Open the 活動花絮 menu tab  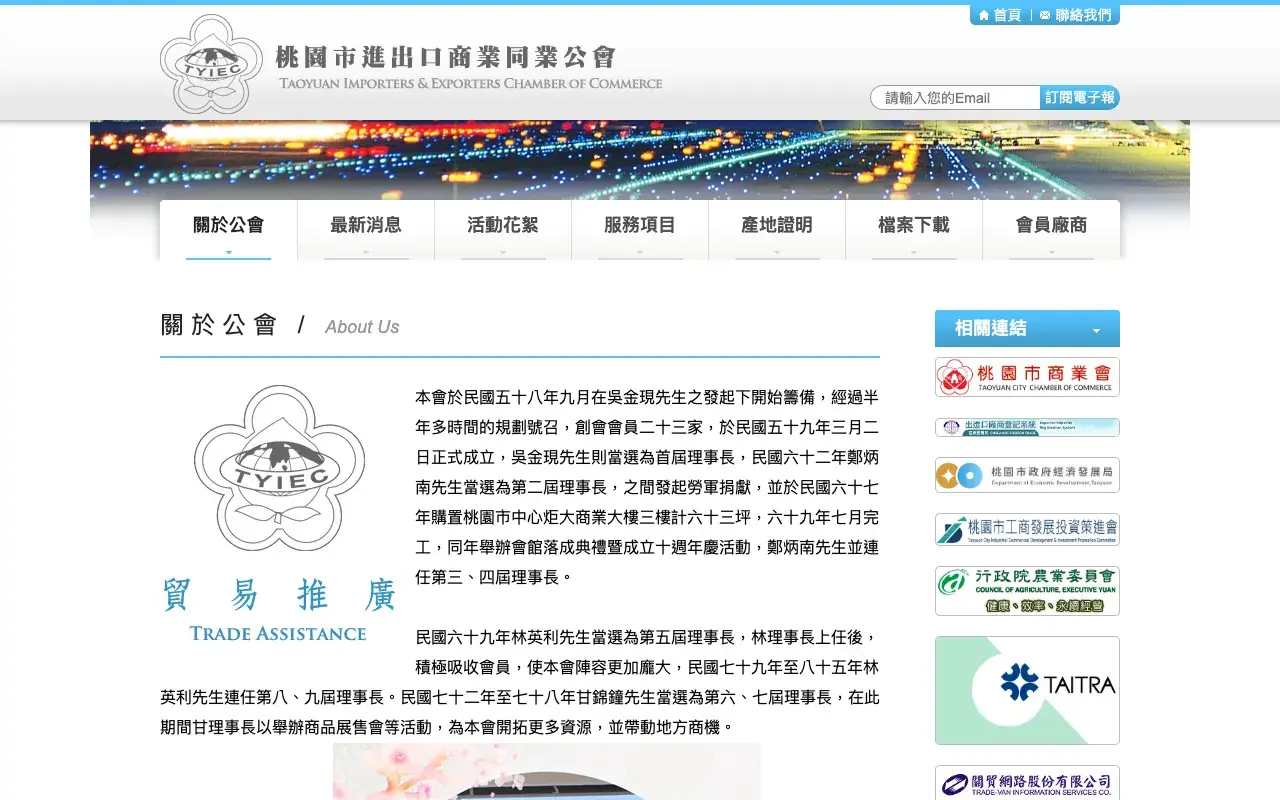click(x=503, y=230)
